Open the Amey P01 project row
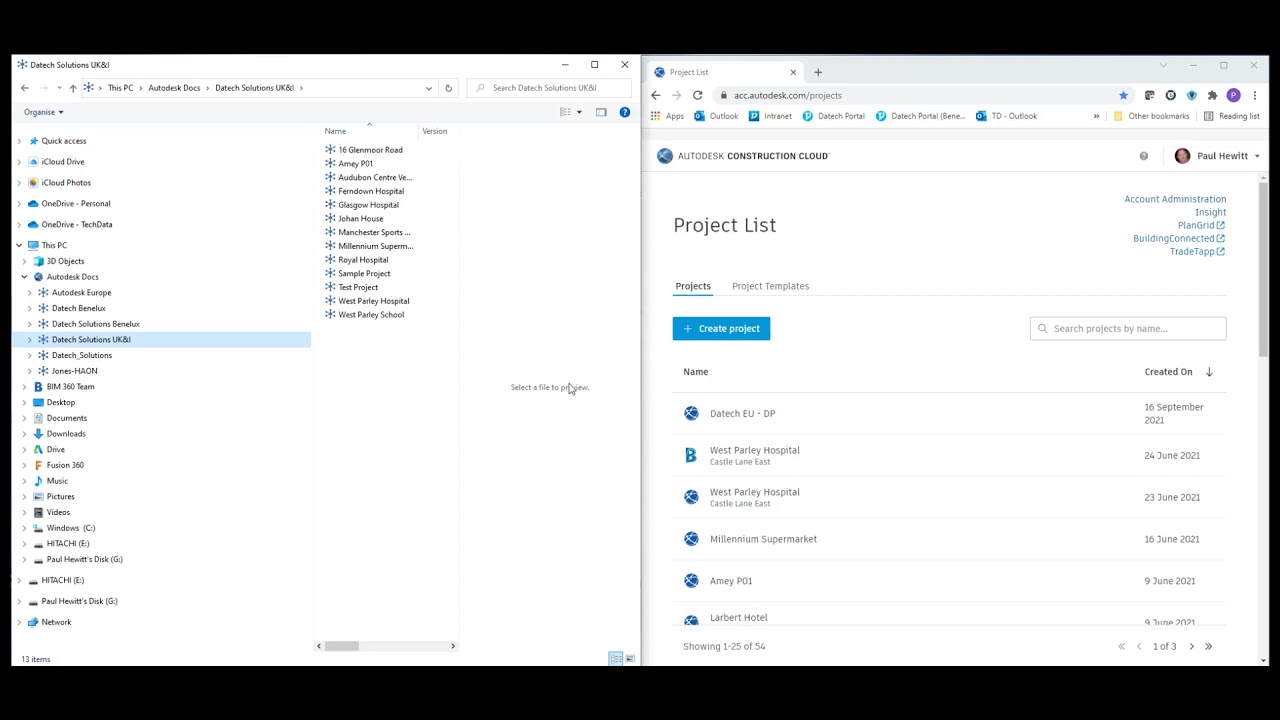Image resolution: width=1280 pixels, height=720 pixels. [949, 581]
